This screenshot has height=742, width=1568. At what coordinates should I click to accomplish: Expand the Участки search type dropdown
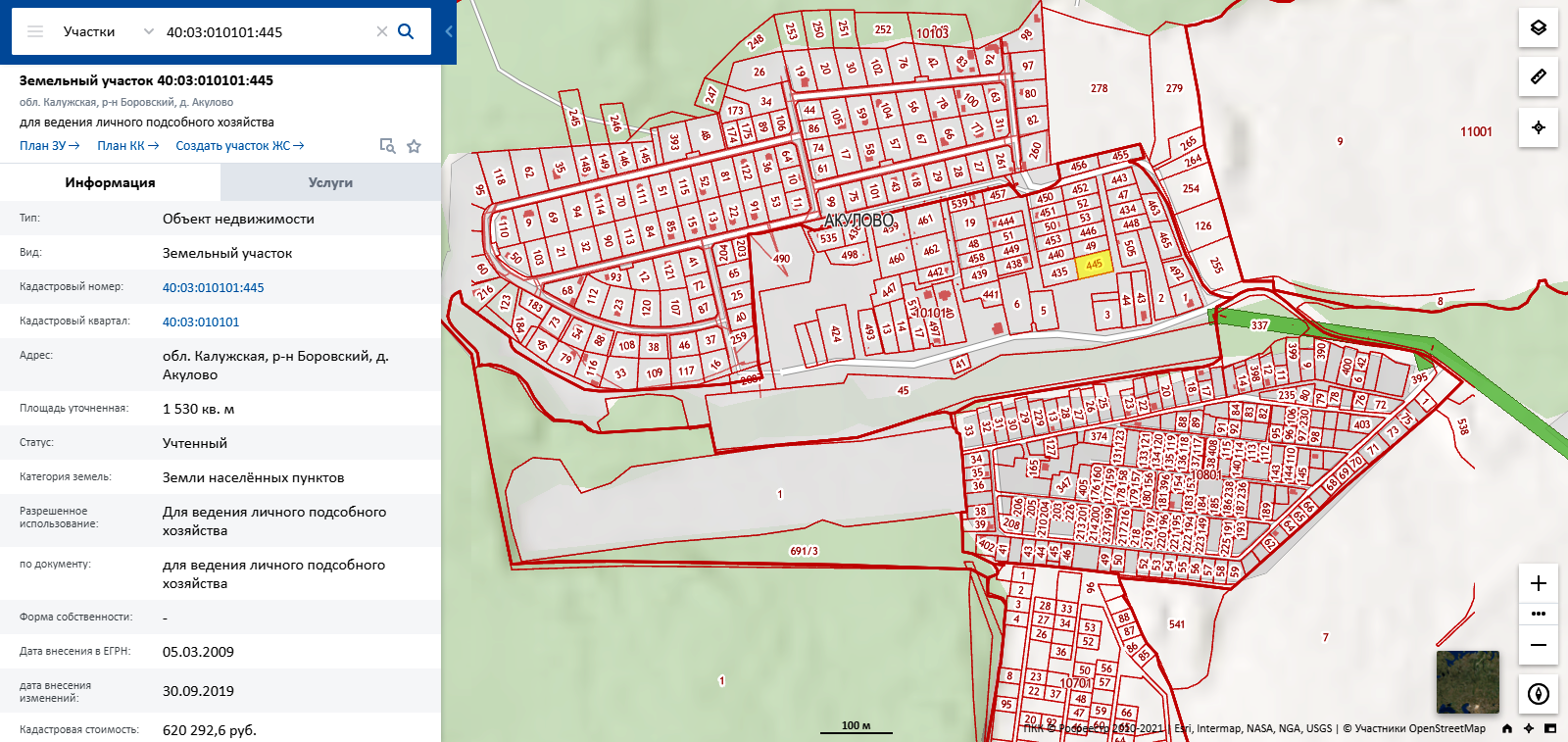coord(108,31)
